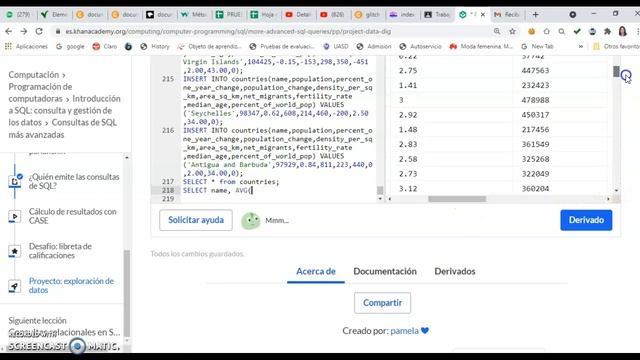Viewport: 640px width, 360px height.
Task: Click the results panel horizontal scrollbar thumb
Action: click(457, 199)
